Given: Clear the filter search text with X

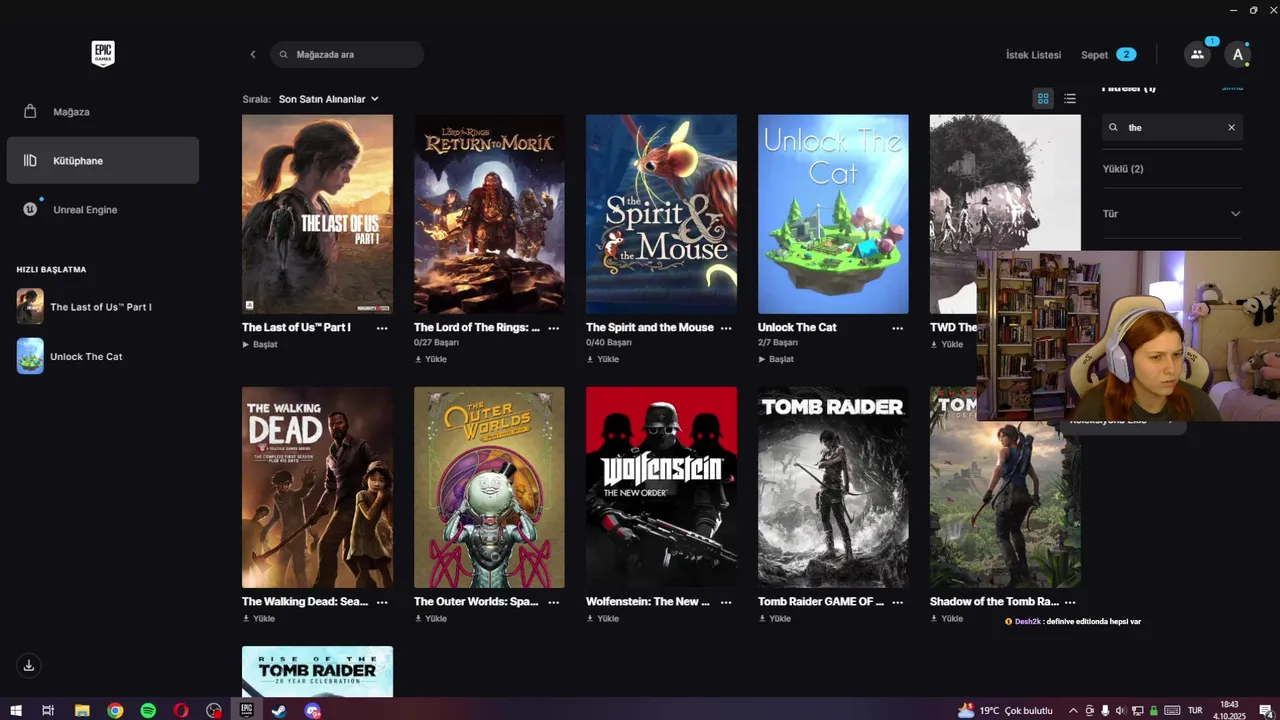Looking at the screenshot, I should 1231,127.
